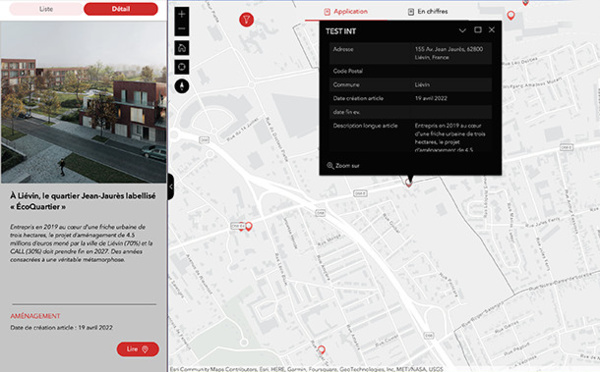Open the red filter button

point(246,19)
